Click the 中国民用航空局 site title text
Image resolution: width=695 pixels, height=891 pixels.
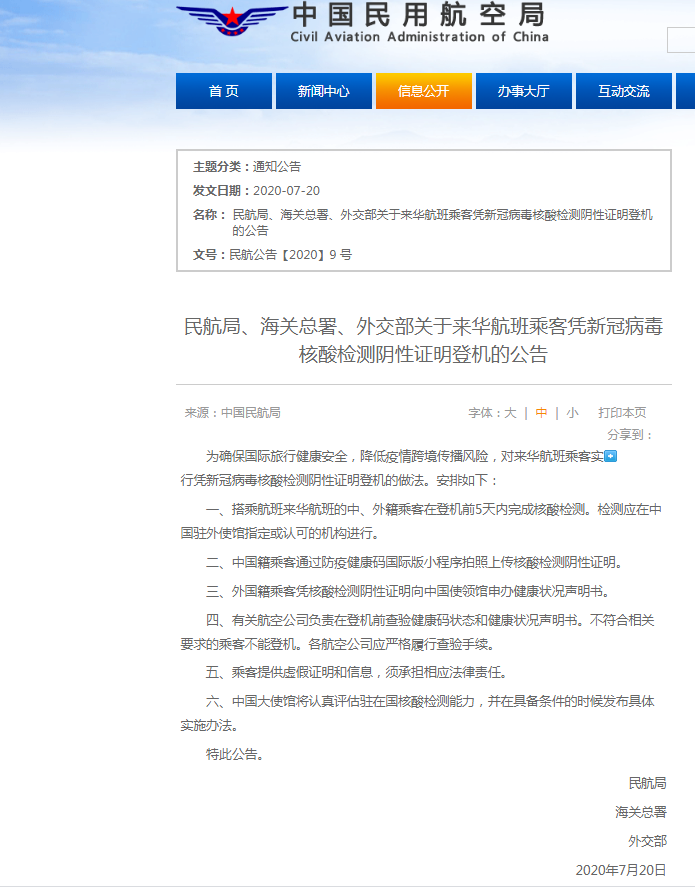tap(418, 16)
